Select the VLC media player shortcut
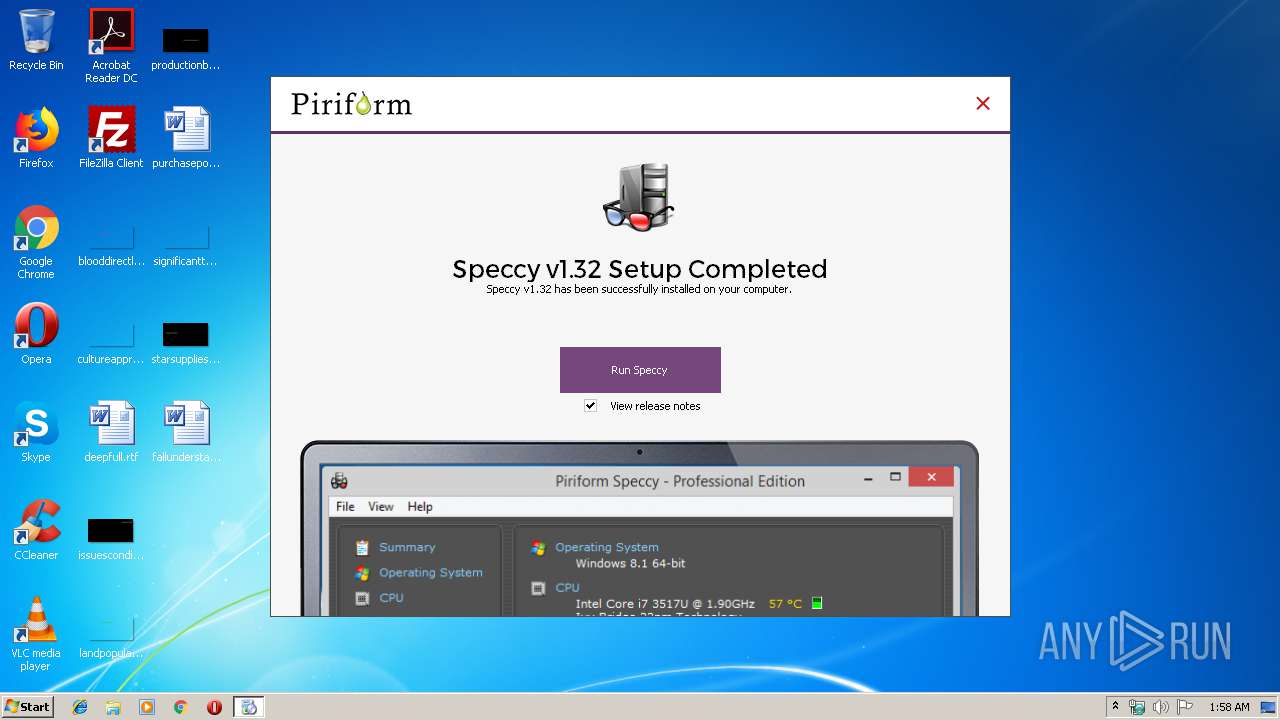This screenshot has height=720, width=1280. coord(36,635)
